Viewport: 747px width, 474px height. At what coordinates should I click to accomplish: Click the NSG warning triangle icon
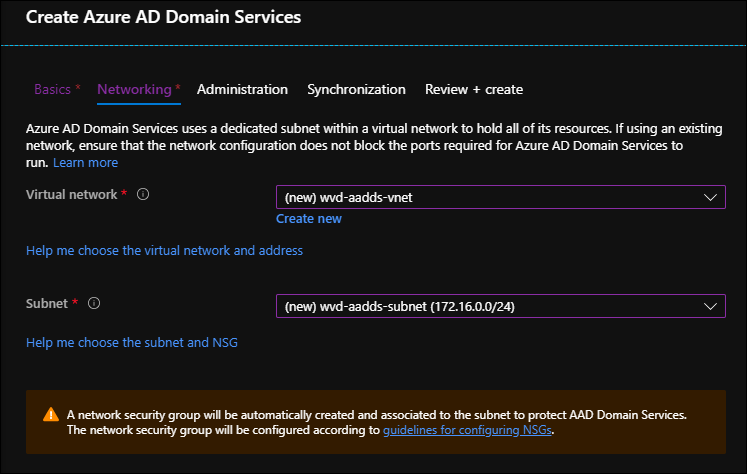(x=51, y=414)
